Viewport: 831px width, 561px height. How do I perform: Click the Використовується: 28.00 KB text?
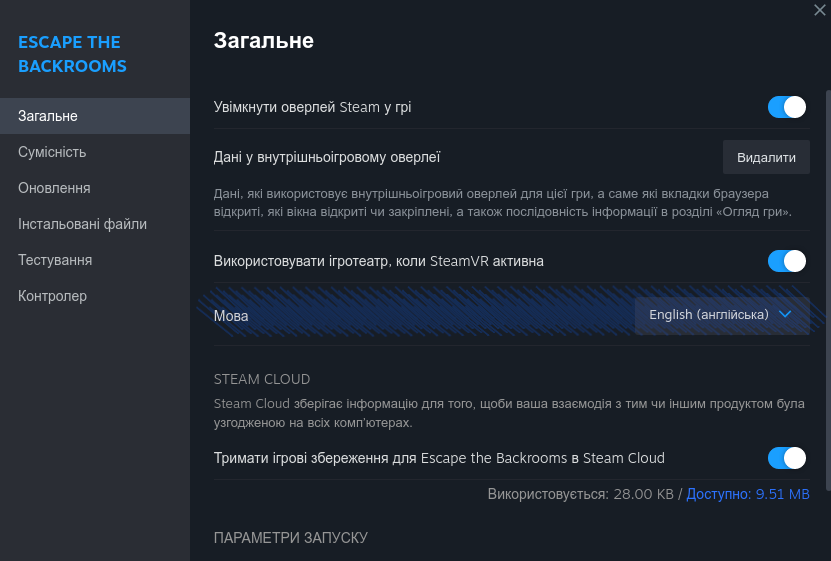tap(580, 494)
